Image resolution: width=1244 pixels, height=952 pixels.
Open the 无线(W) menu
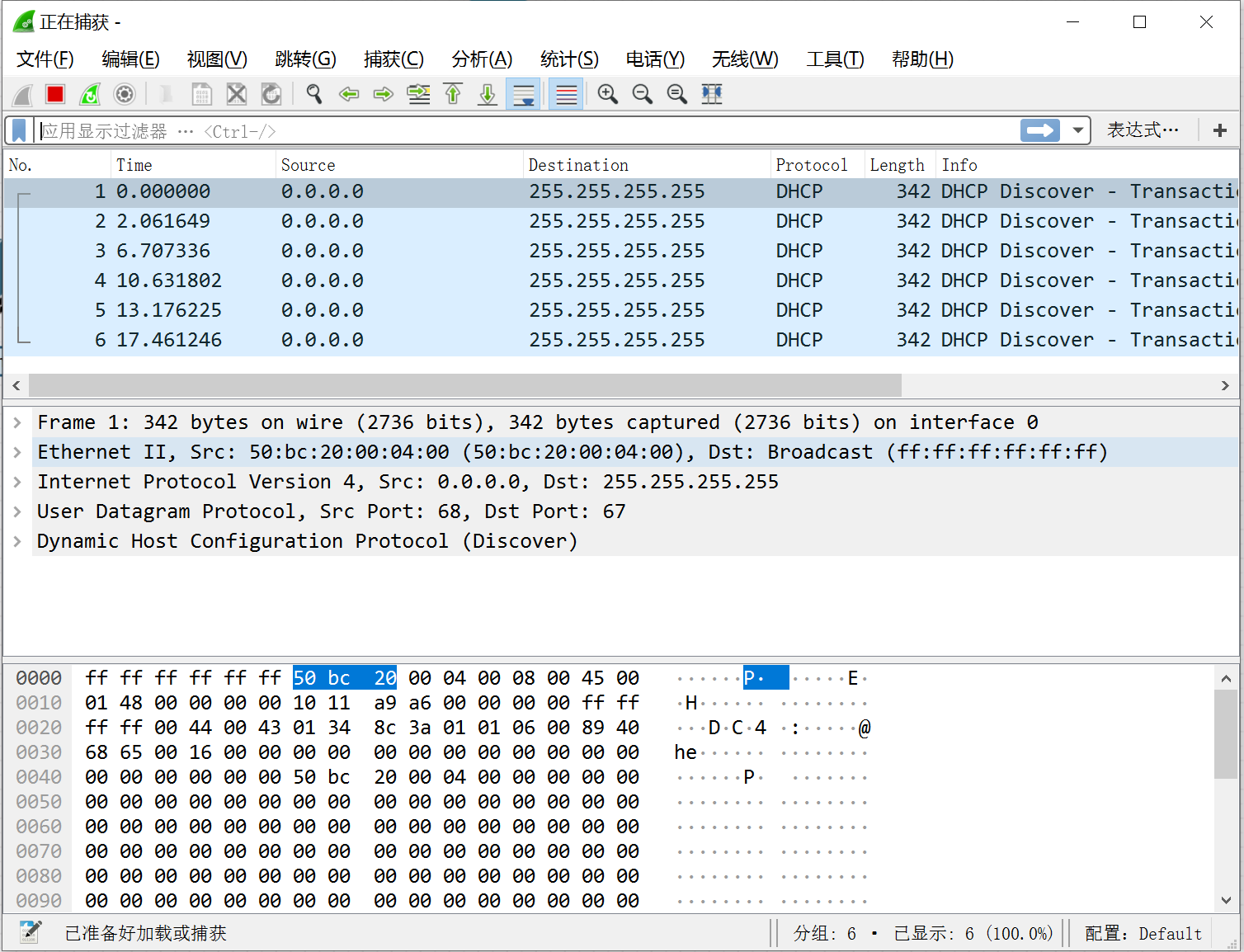click(745, 59)
